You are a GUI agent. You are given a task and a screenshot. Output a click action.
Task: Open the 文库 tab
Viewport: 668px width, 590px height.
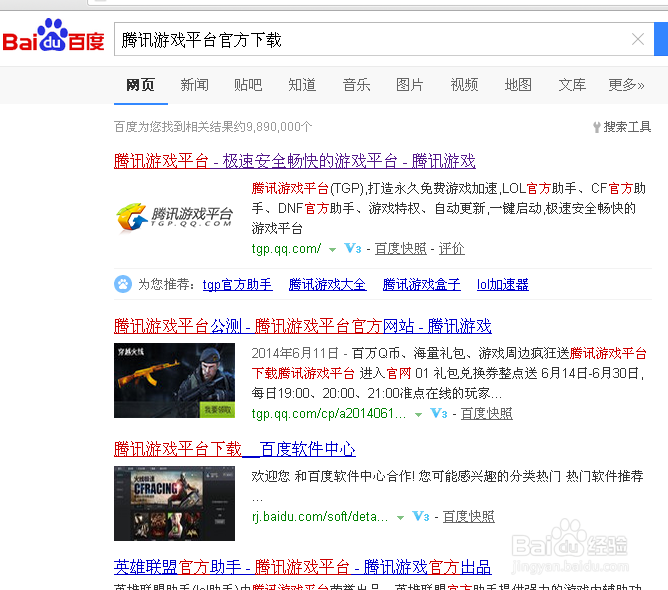point(572,85)
